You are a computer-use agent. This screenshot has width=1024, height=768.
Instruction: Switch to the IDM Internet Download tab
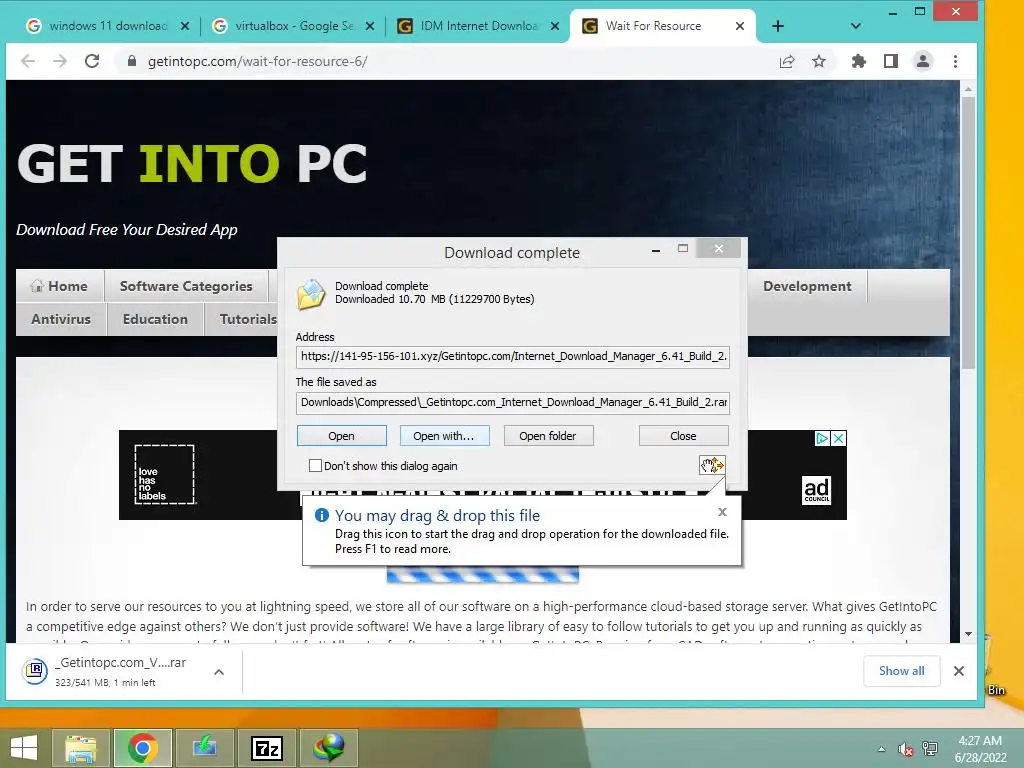479,26
